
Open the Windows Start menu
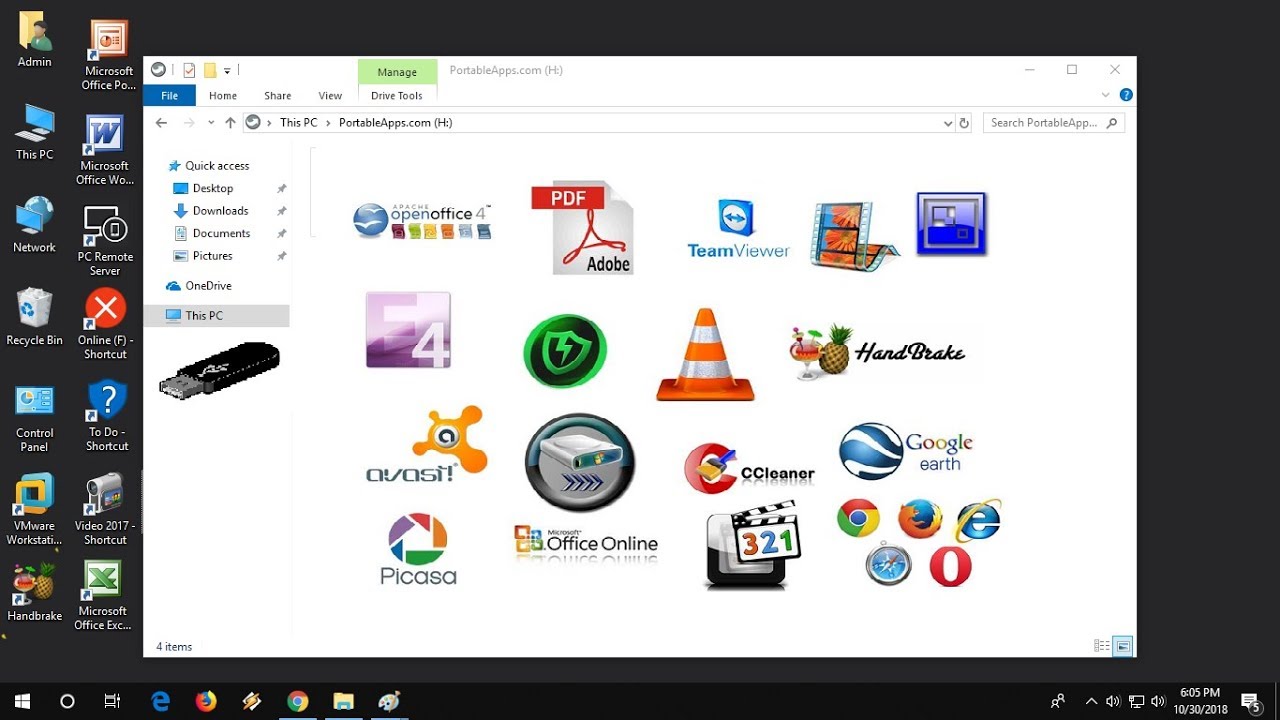point(22,701)
